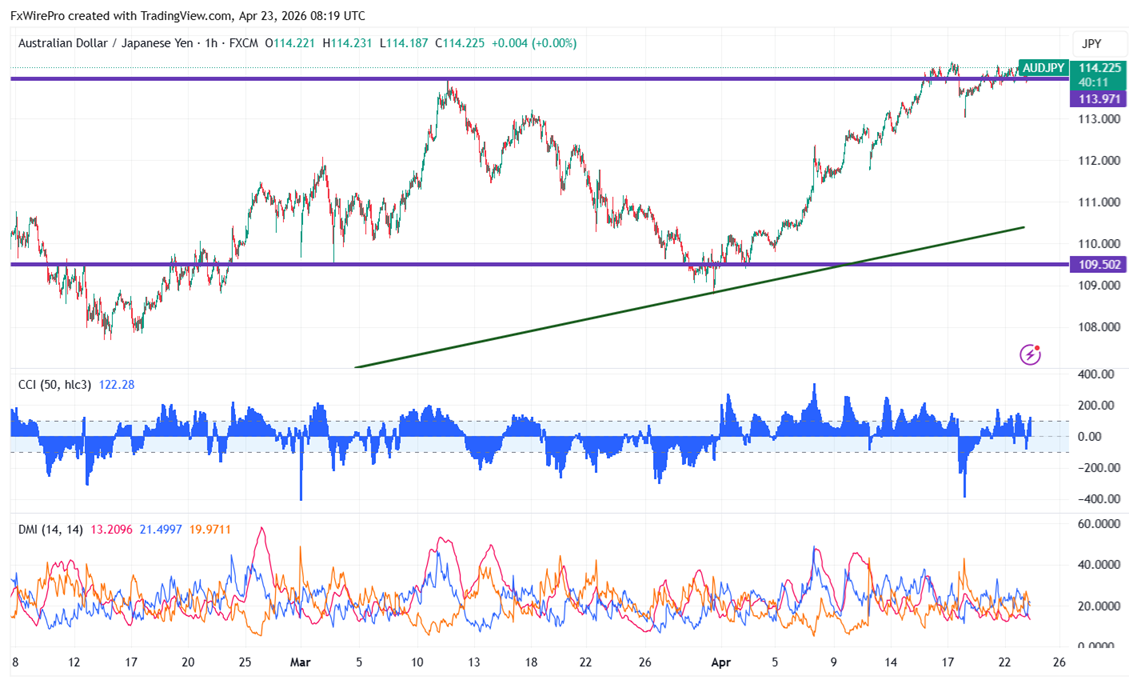Click the DMI blue value 21.4997
Screen dimensions: 1129x678
tap(161, 529)
